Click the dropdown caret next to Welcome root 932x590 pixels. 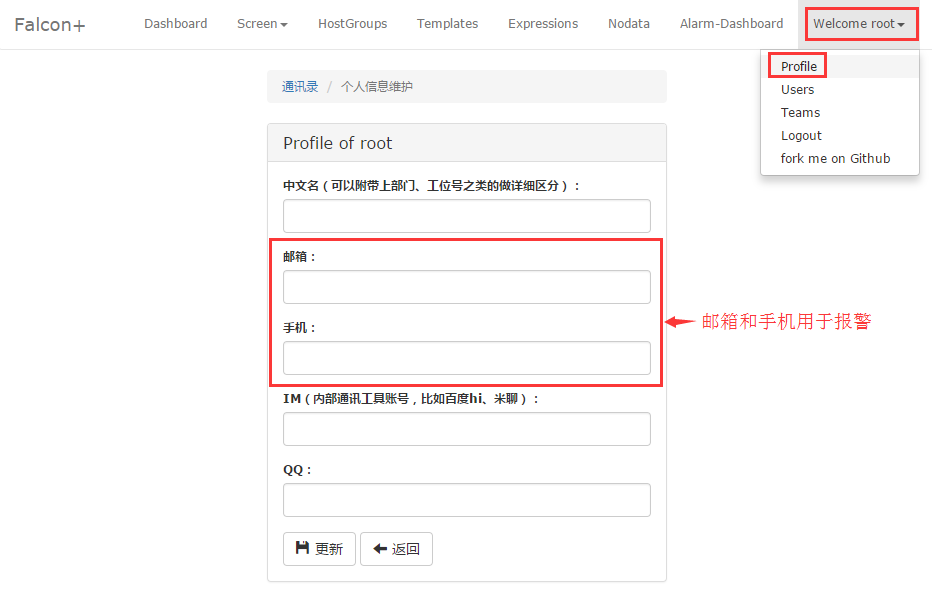903,24
